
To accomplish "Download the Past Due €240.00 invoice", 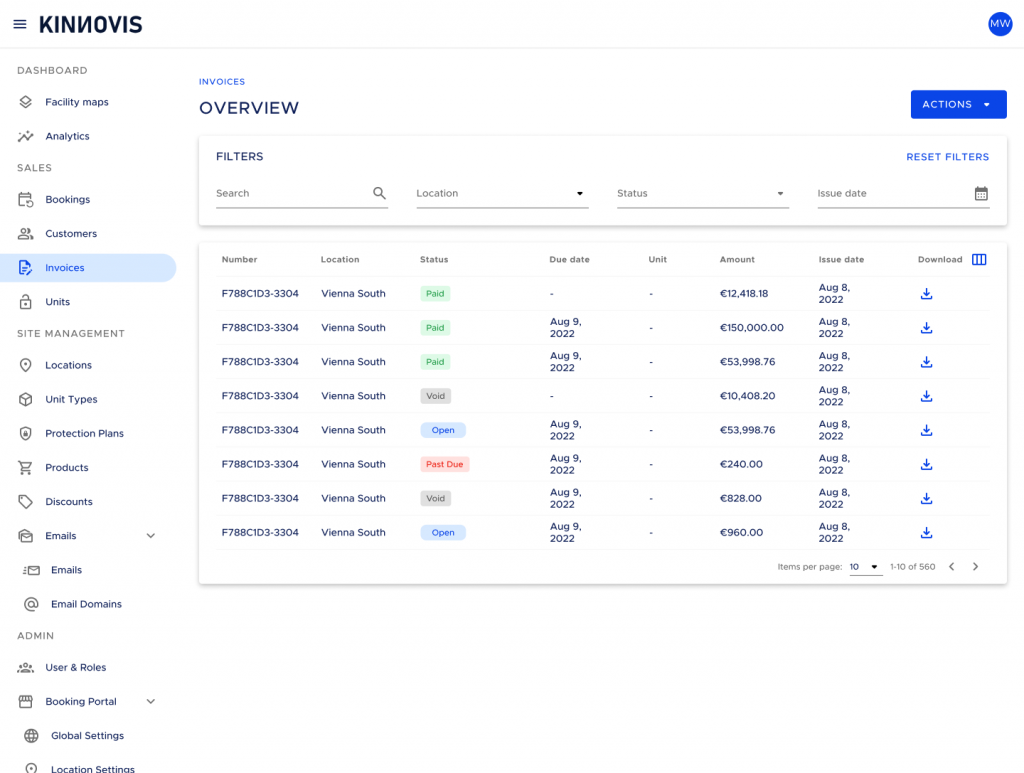I will point(926,464).
